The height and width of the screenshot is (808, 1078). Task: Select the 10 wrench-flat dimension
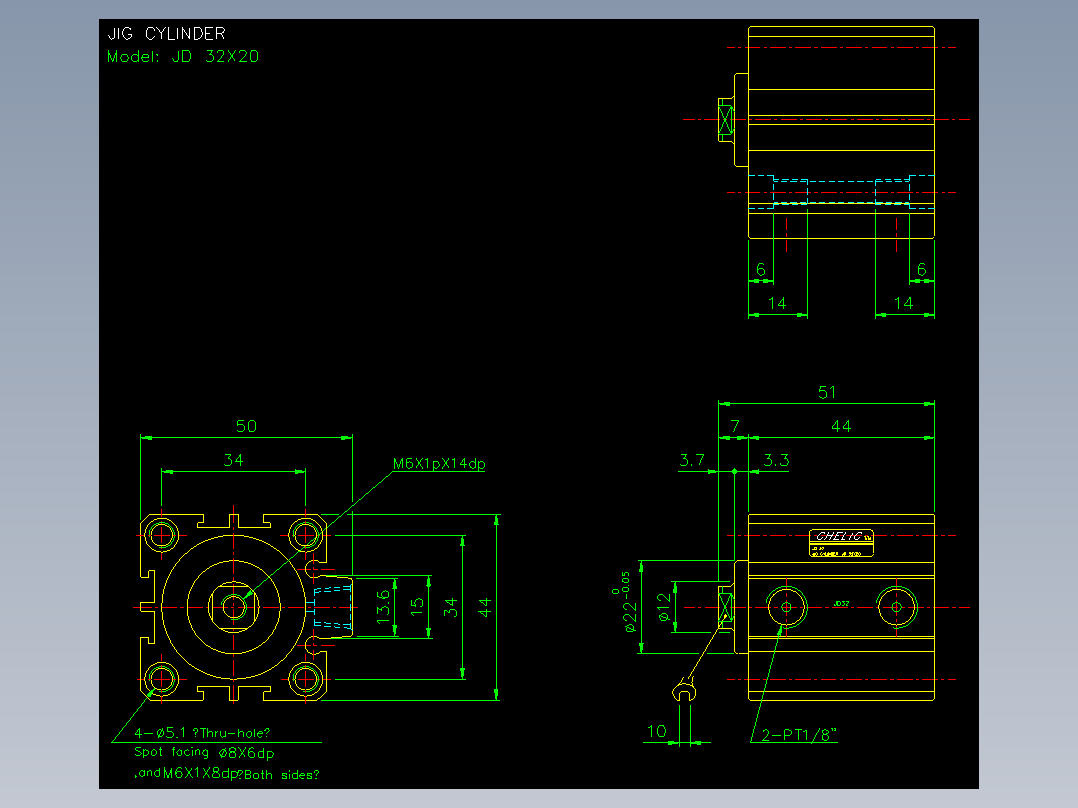(657, 731)
